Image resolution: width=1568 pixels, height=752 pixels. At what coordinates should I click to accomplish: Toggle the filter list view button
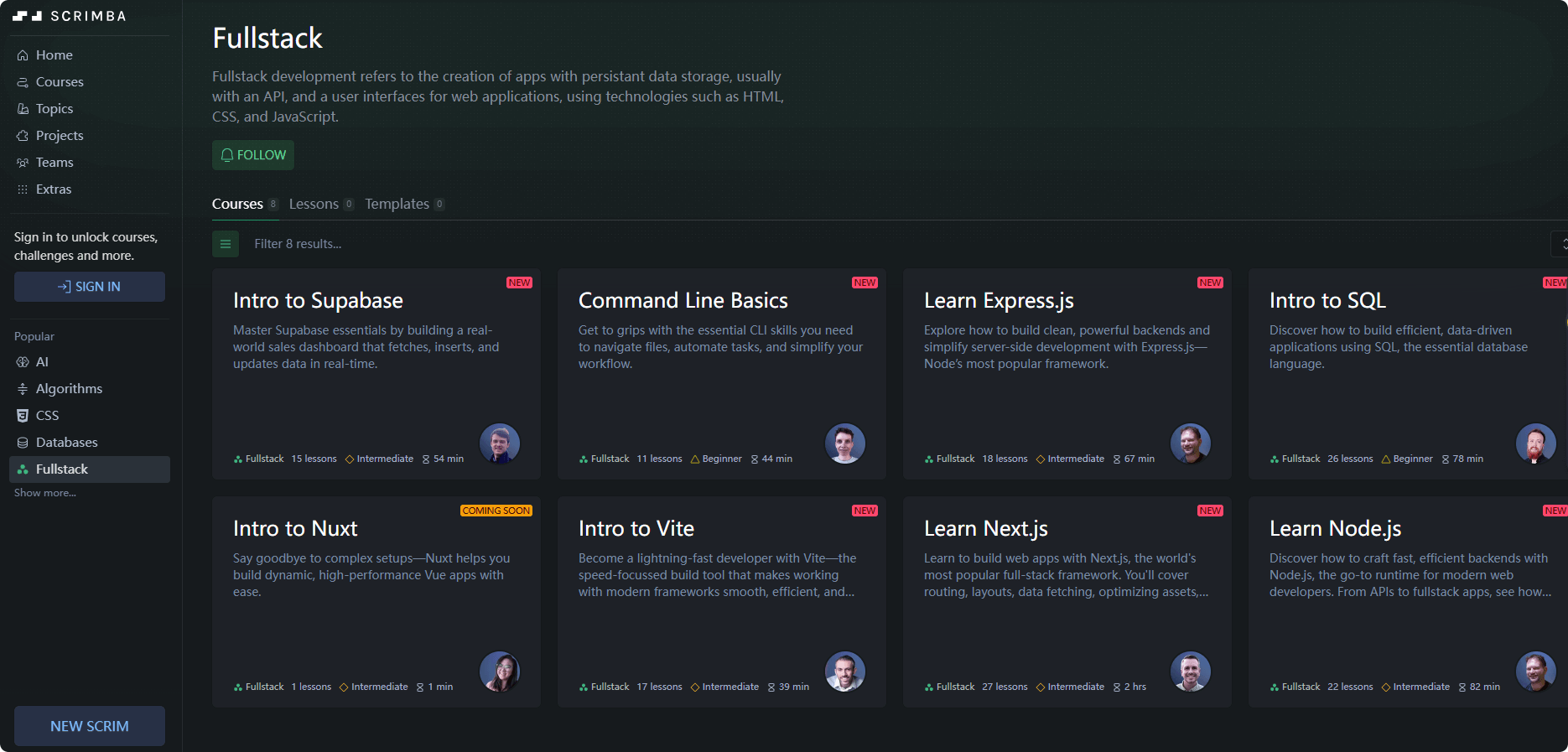coord(225,244)
